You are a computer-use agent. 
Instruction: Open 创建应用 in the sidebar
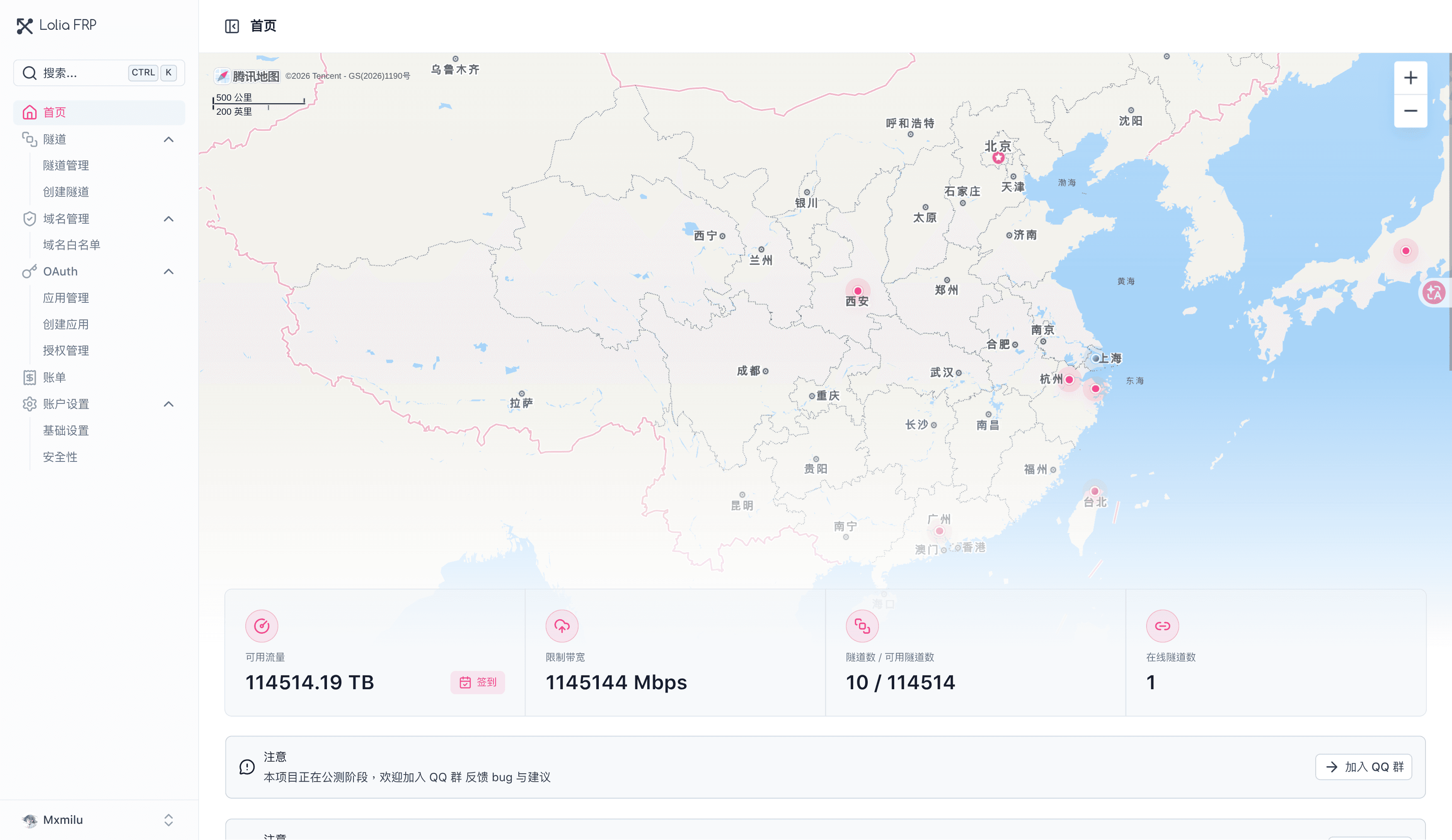66,324
